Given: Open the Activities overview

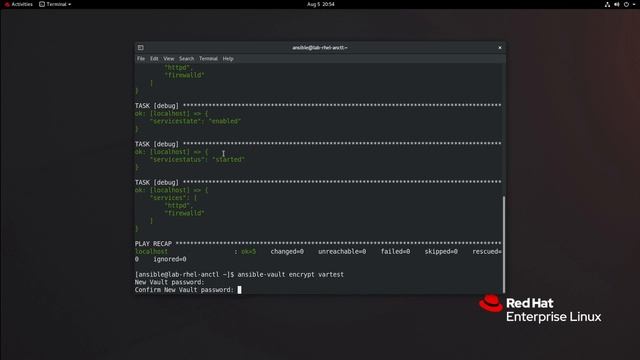Looking at the screenshot, I should pyautogui.click(x=19, y=4).
